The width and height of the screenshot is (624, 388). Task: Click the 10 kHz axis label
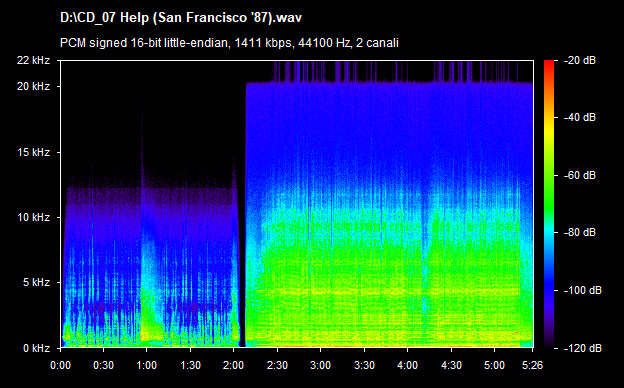pyautogui.click(x=33, y=217)
